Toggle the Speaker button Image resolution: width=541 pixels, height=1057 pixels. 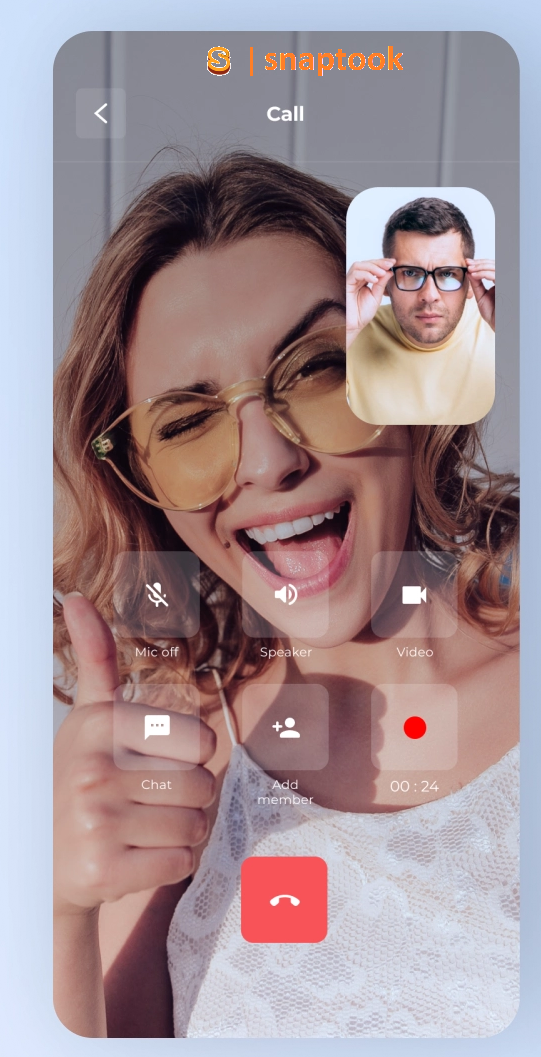(286, 595)
